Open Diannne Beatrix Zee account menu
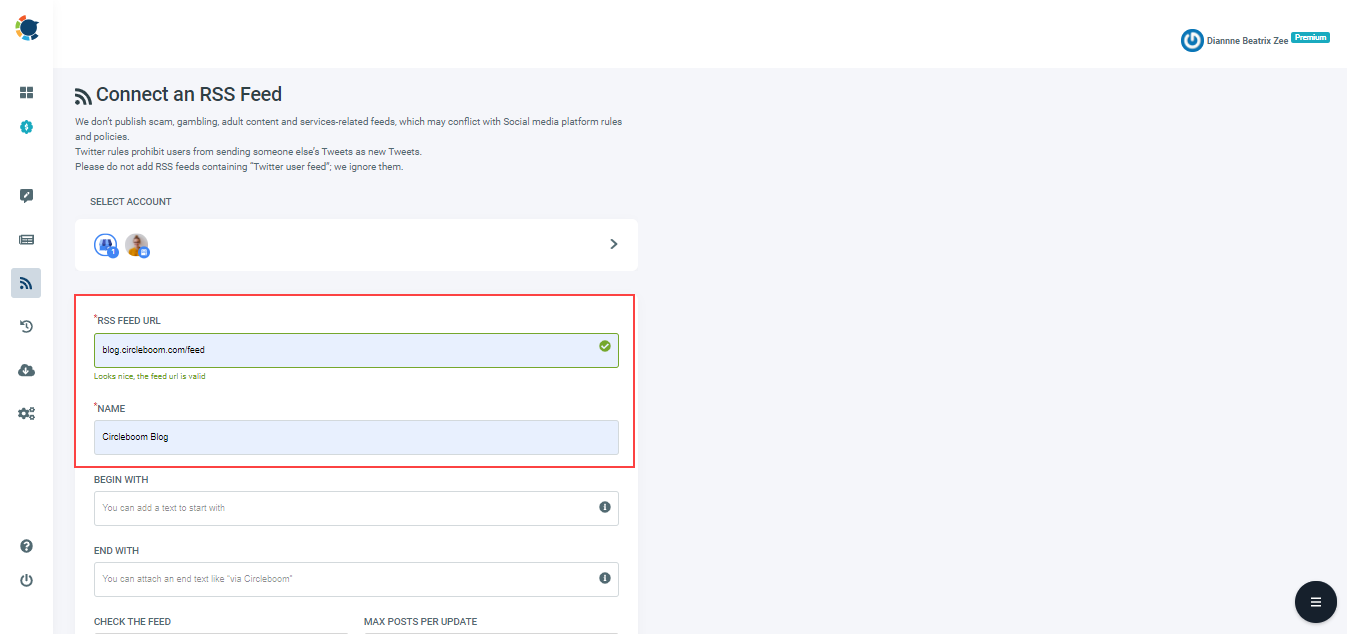 point(1247,40)
